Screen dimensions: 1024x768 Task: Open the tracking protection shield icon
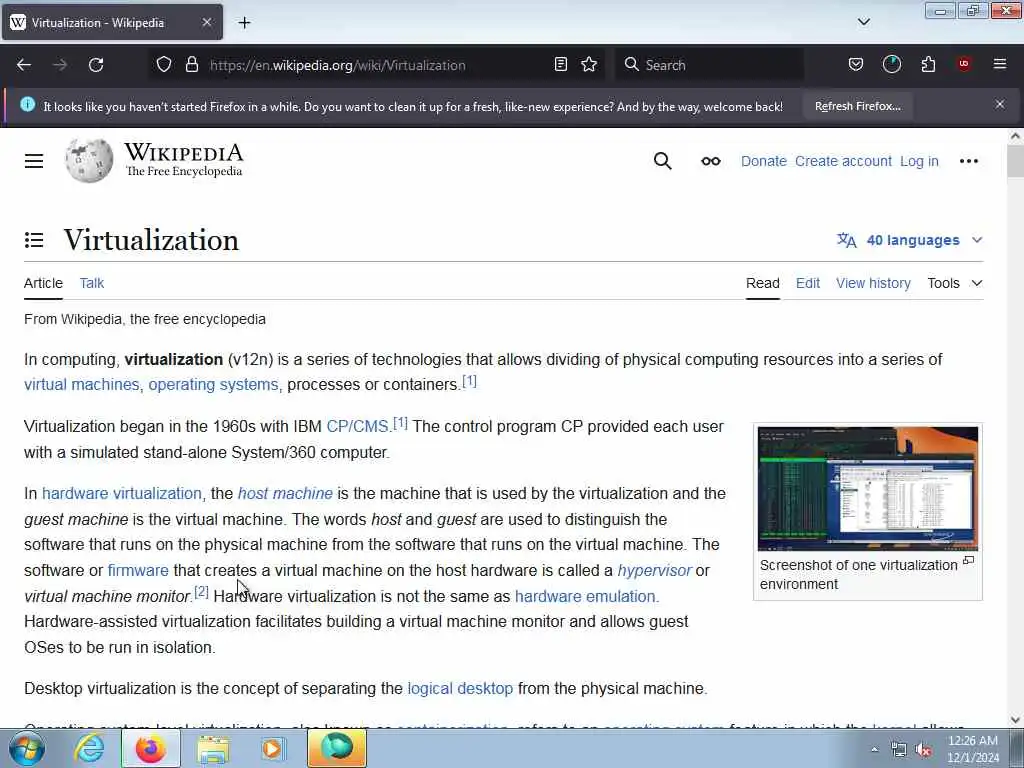pos(164,65)
